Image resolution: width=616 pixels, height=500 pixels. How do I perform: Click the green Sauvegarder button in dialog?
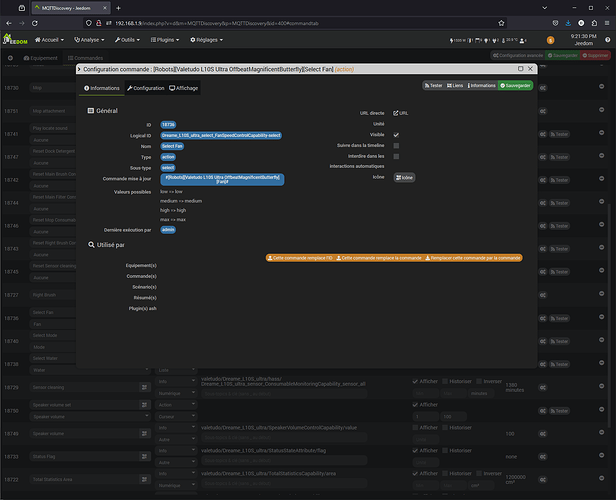coord(517,86)
